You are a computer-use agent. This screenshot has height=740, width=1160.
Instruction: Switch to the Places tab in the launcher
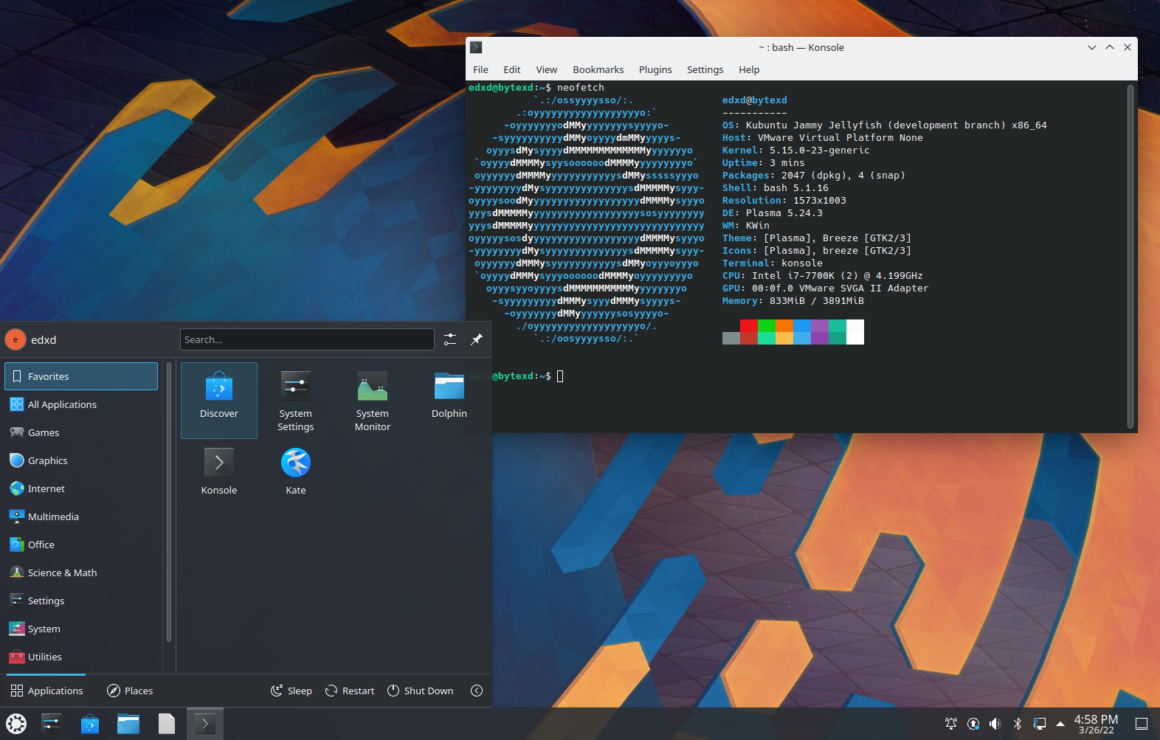pyautogui.click(x=130, y=690)
